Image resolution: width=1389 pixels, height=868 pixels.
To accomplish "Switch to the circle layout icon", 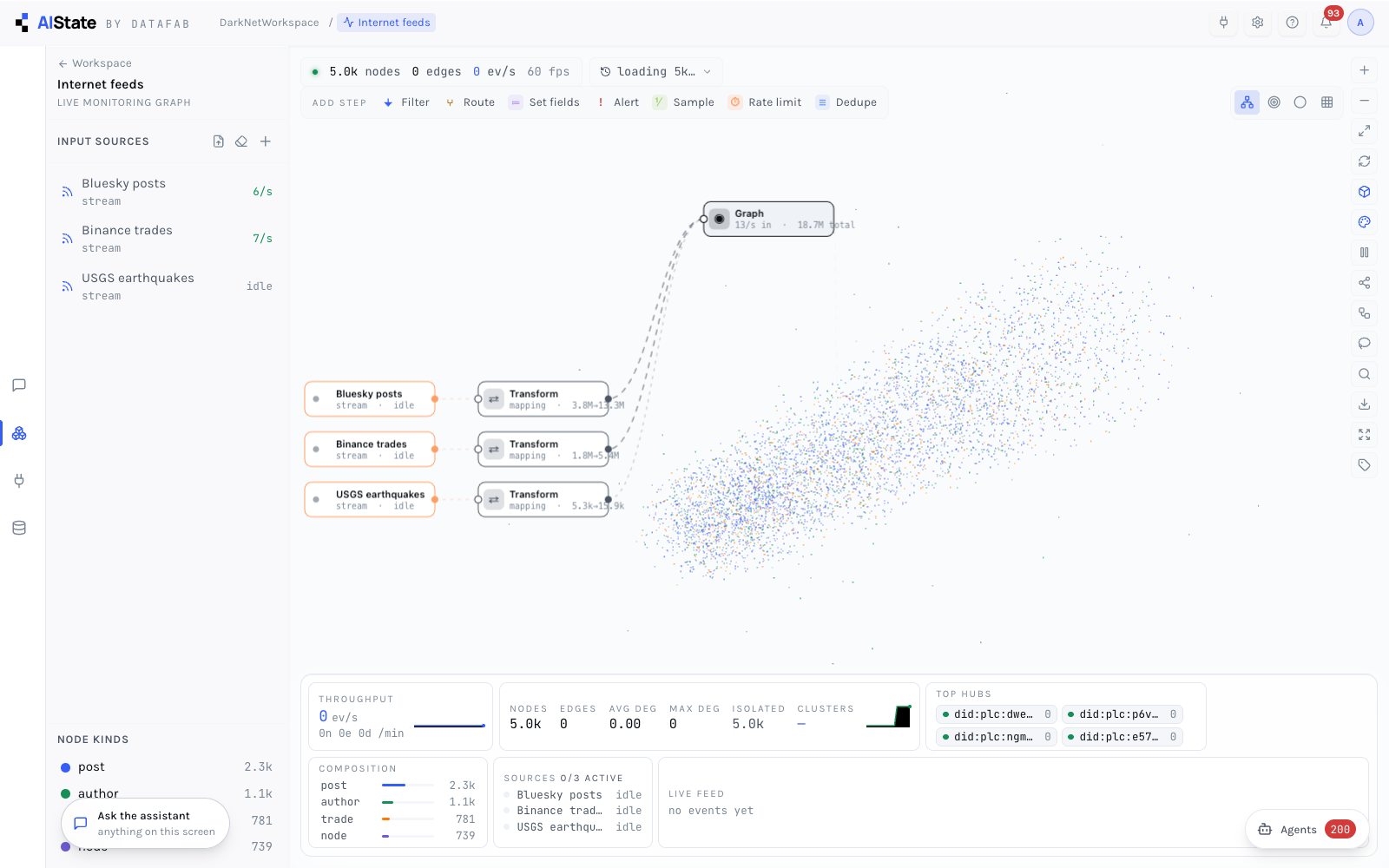I will click(1300, 102).
